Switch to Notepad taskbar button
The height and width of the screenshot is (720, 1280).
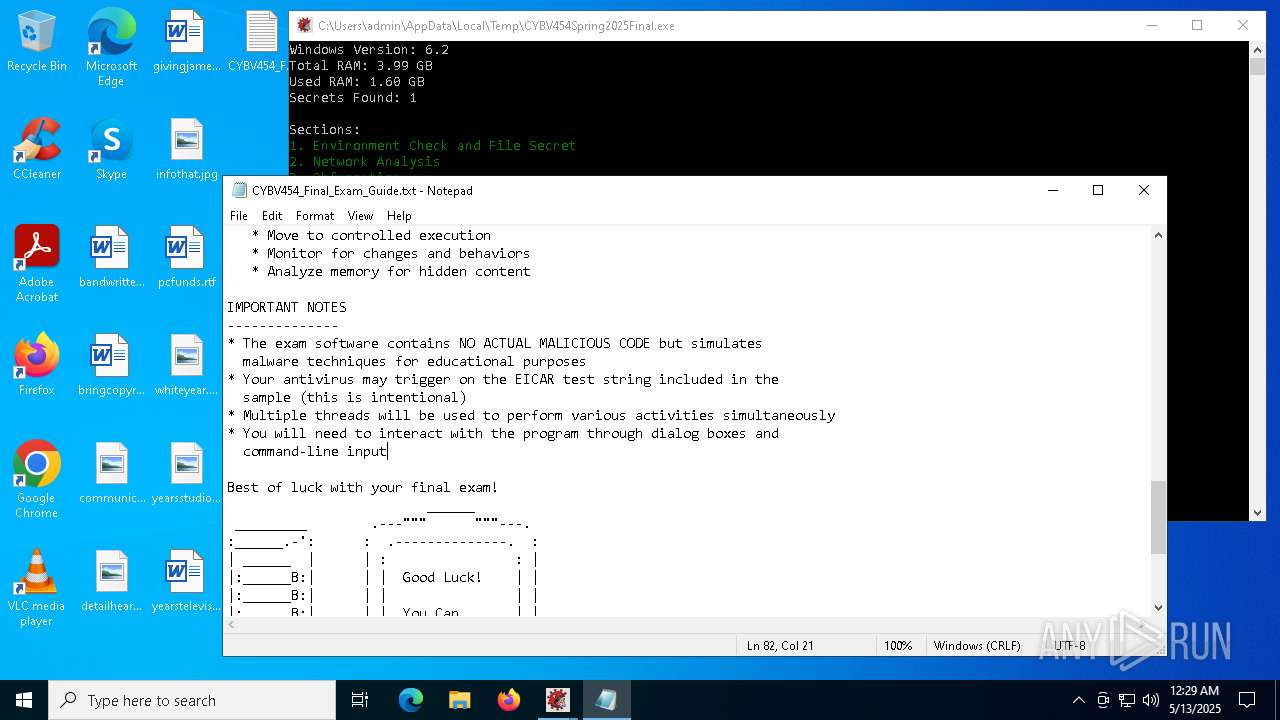click(607, 700)
